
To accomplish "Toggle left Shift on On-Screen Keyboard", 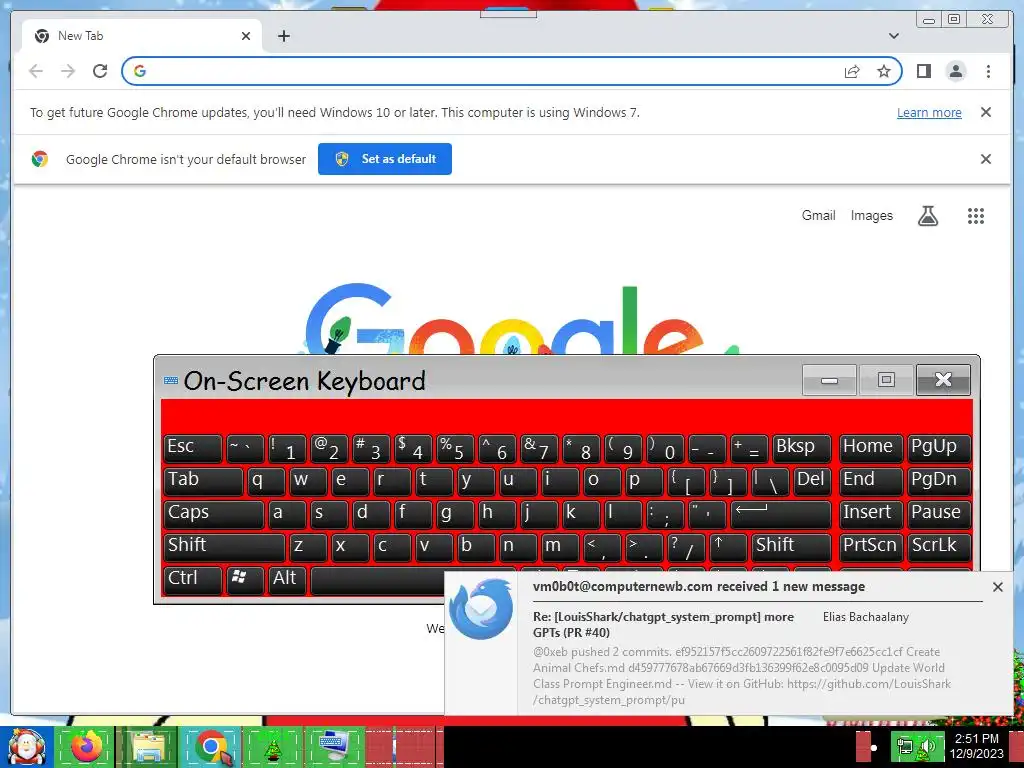I will point(224,547).
